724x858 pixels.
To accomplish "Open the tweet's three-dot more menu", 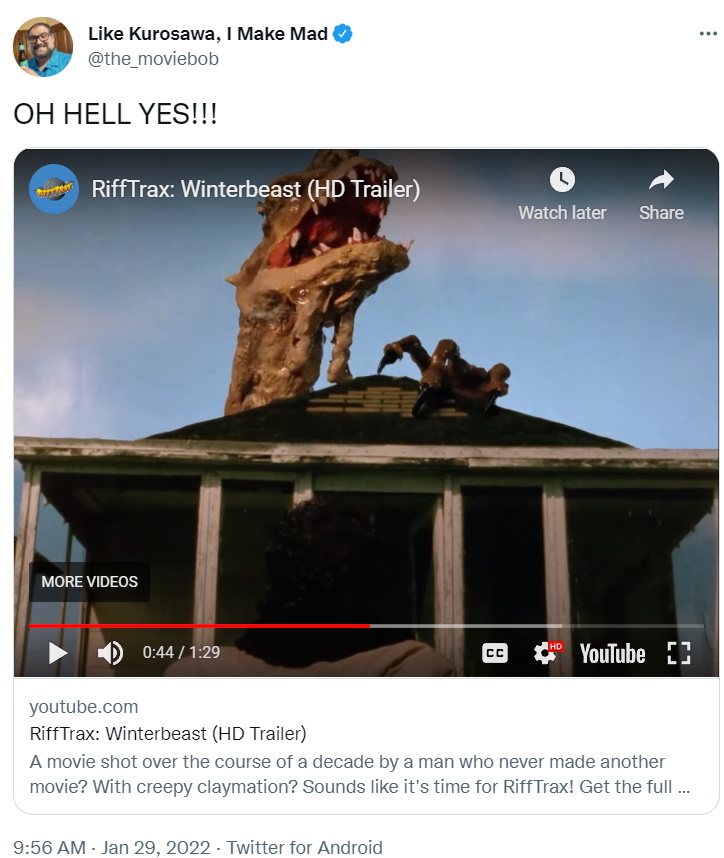I will (x=708, y=34).
